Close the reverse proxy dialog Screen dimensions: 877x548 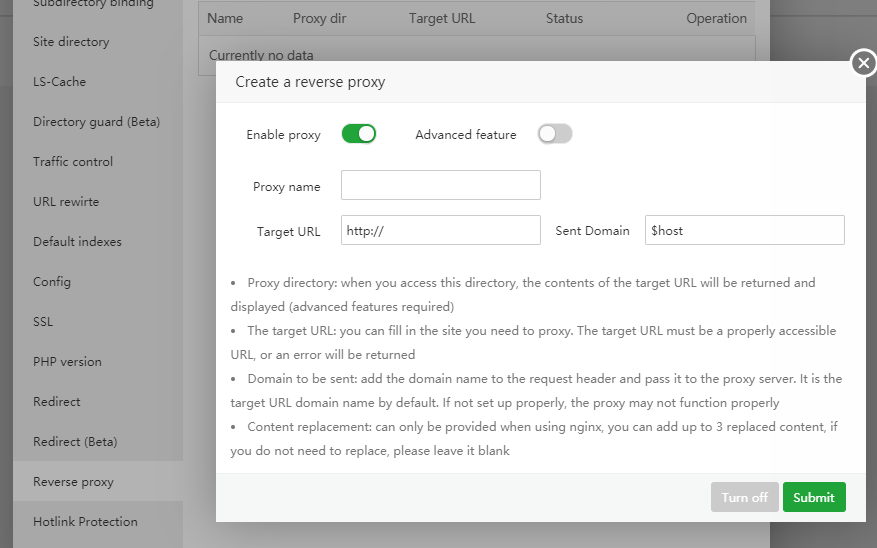(x=863, y=63)
